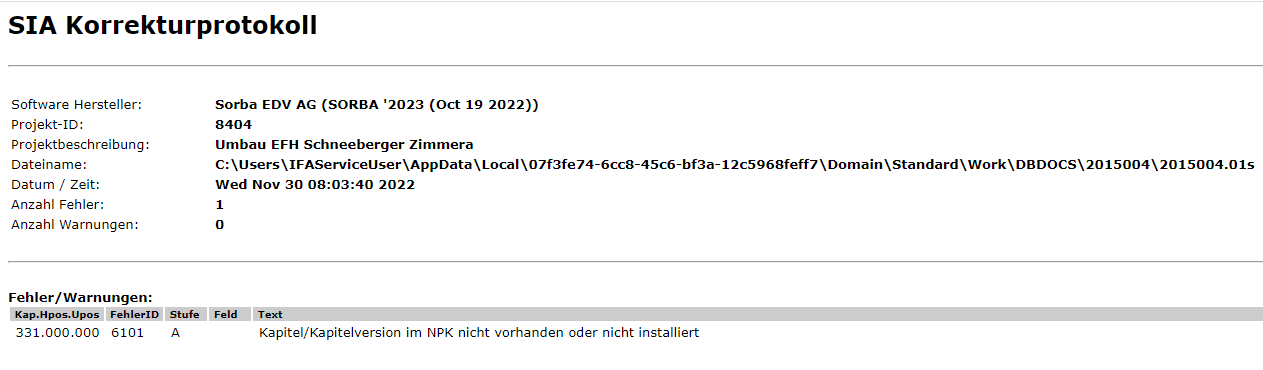Click the Fehler/Warnungen section title
Viewport: 1263px width, 370px height.
click(80, 297)
